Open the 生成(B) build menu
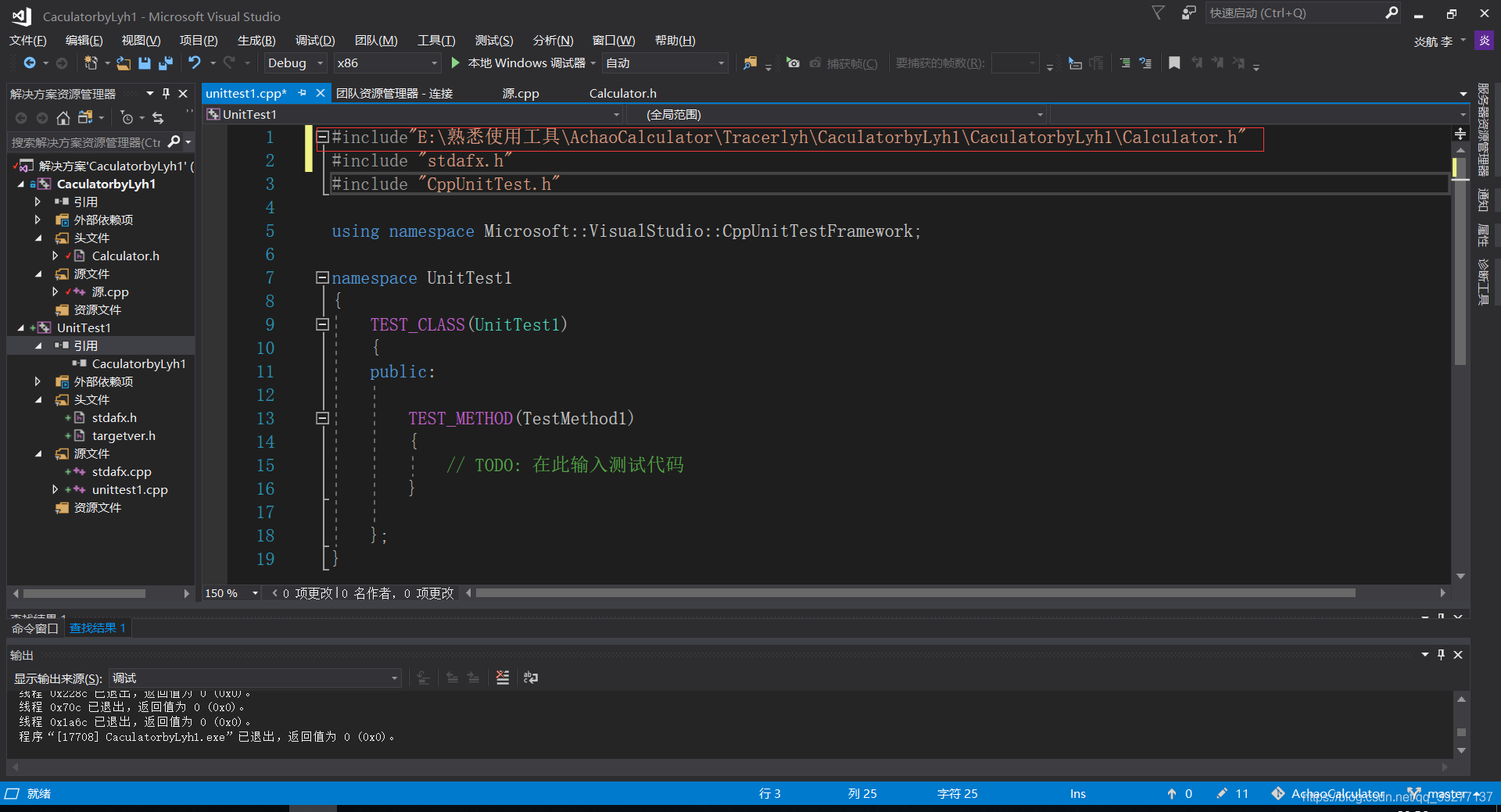The image size is (1501, 812). tap(256, 41)
